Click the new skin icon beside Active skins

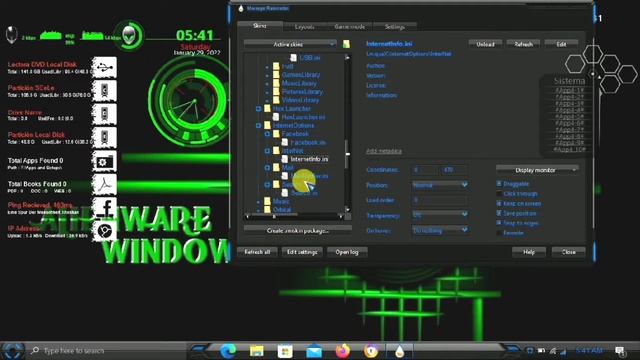click(x=346, y=44)
